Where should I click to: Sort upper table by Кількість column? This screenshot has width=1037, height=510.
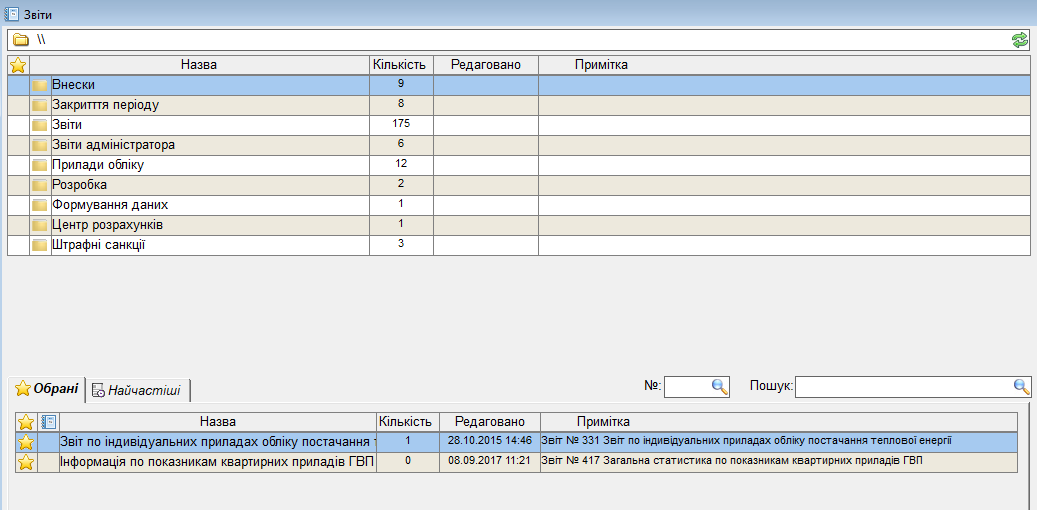(x=400, y=65)
